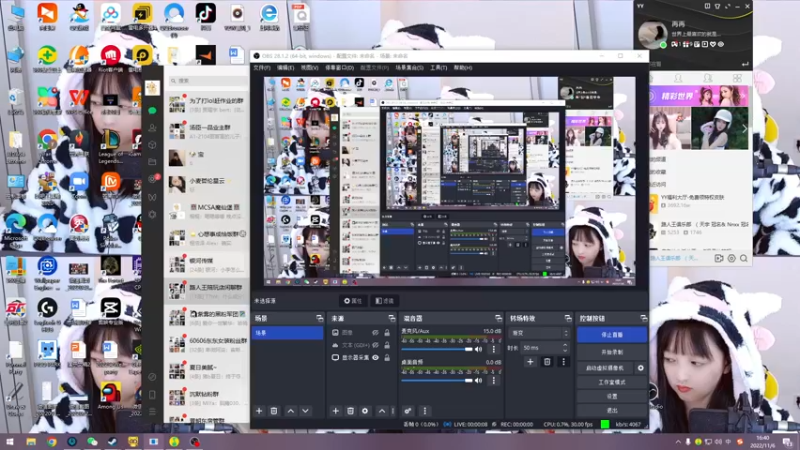Enable 工作室模式 studio mode button
800x450 pixels.
coord(612,382)
